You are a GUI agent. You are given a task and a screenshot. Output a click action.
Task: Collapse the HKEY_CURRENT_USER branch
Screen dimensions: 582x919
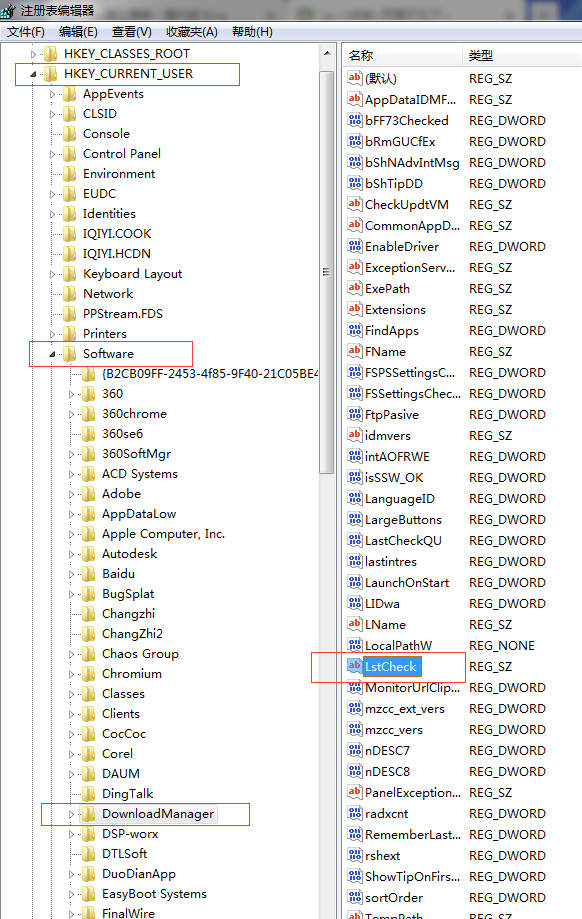[33, 74]
